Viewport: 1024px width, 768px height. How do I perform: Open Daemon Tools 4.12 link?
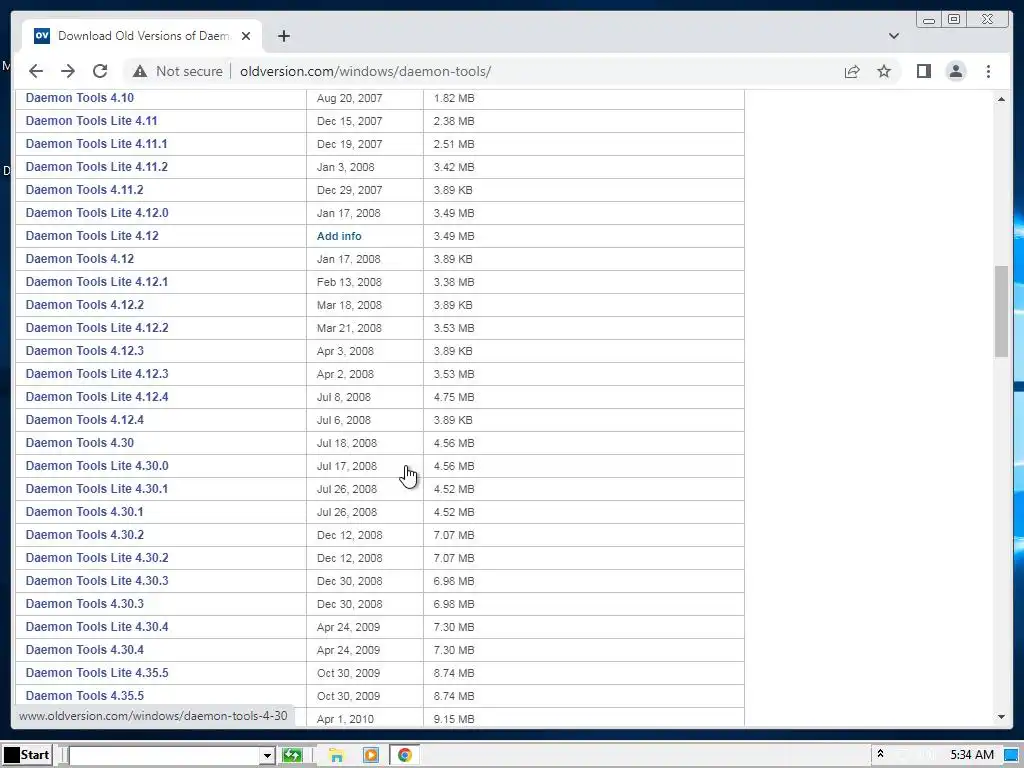[x=80, y=259]
